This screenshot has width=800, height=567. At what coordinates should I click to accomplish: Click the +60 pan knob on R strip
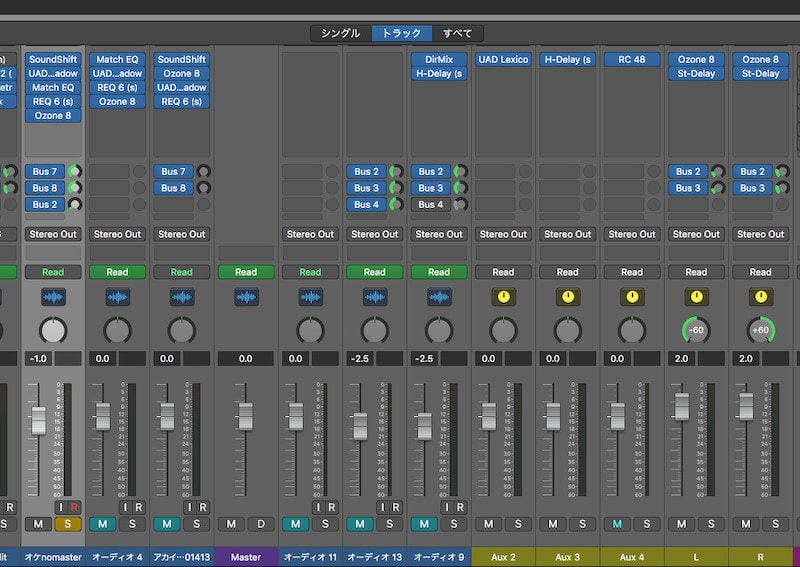(x=761, y=330)
